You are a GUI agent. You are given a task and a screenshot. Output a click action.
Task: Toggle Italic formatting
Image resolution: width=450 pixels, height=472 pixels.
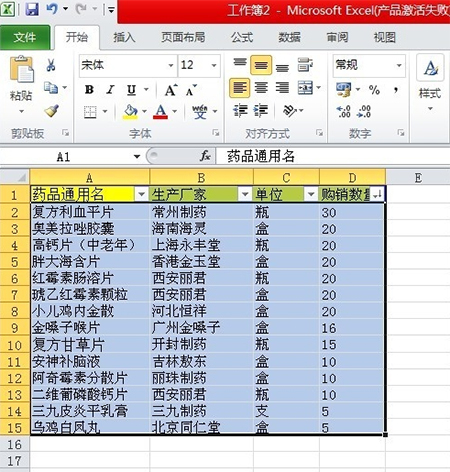[x=110, y=90]
